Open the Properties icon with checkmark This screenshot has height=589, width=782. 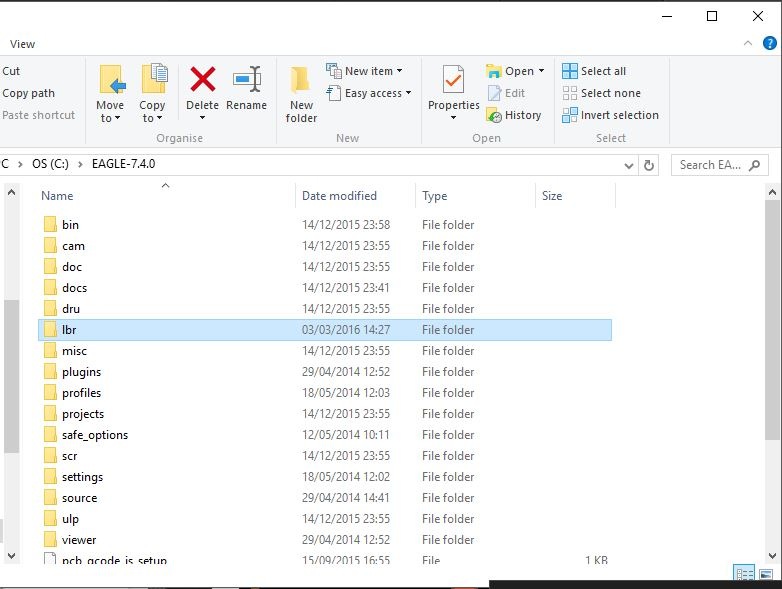(453, 80)
